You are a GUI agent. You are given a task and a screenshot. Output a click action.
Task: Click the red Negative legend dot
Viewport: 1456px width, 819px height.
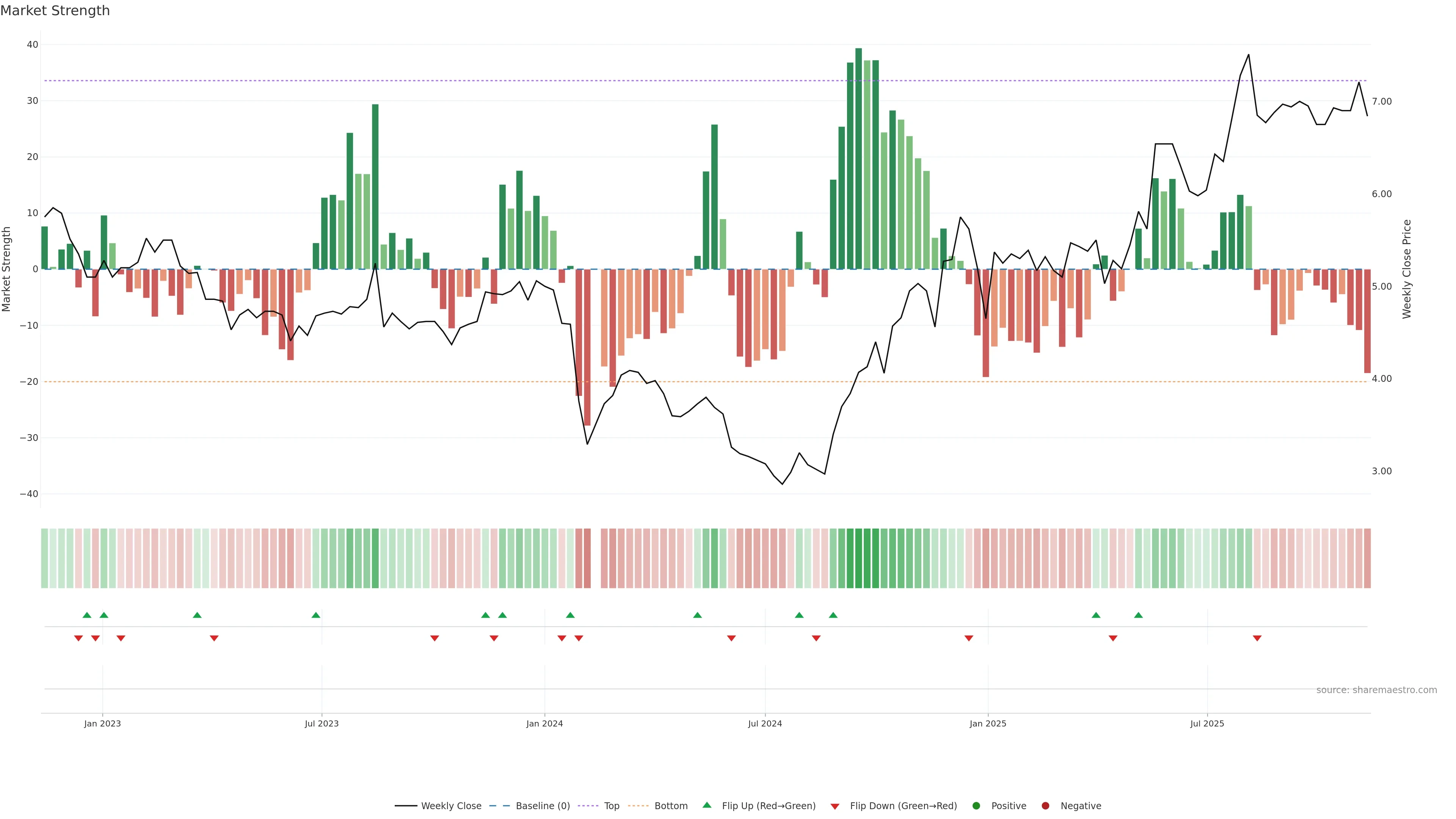(1045, 805)
